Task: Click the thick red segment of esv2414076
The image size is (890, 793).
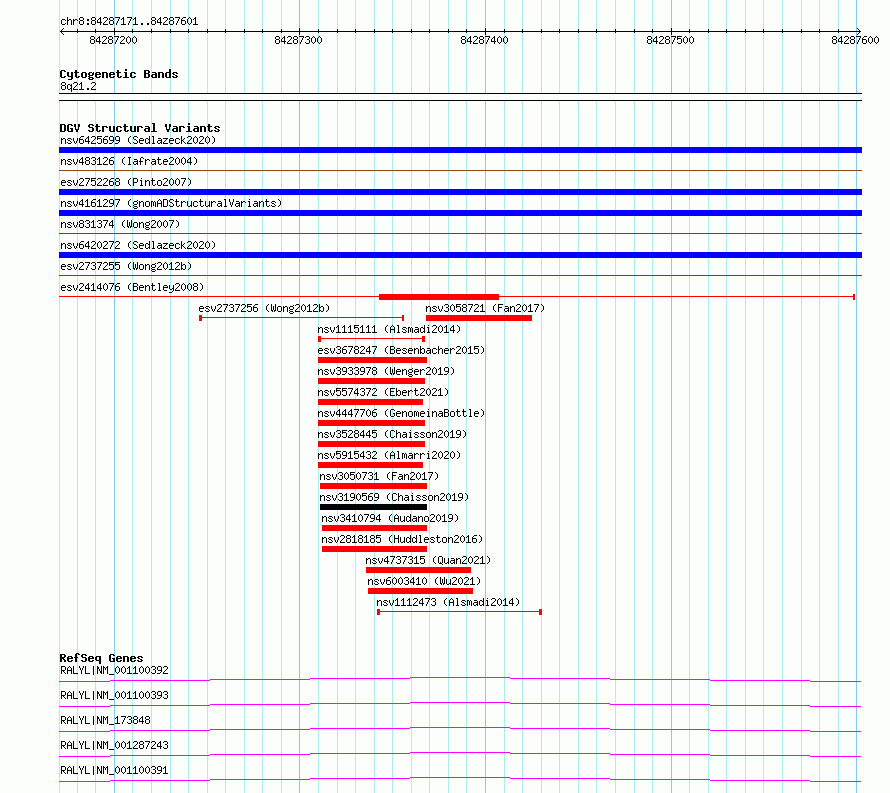Action: (439, 297)
